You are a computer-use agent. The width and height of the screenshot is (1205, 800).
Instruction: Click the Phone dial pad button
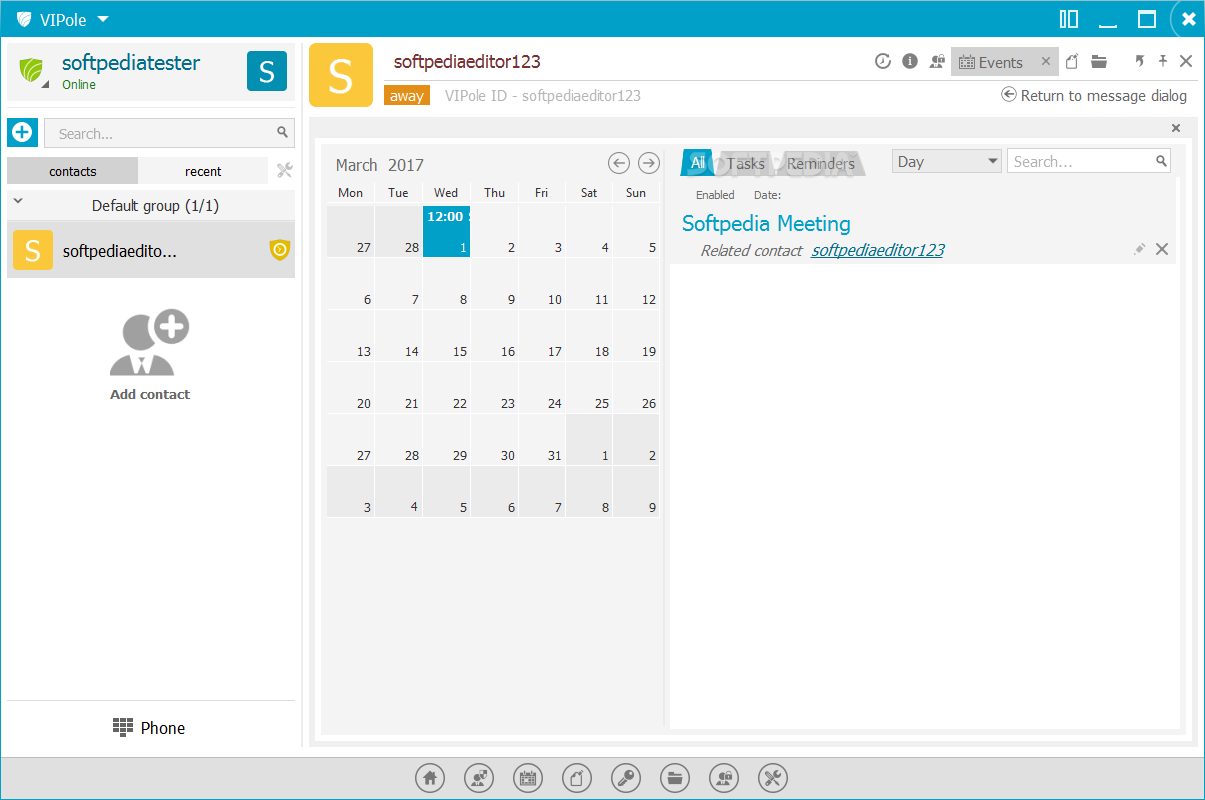(x=149, y=728)
